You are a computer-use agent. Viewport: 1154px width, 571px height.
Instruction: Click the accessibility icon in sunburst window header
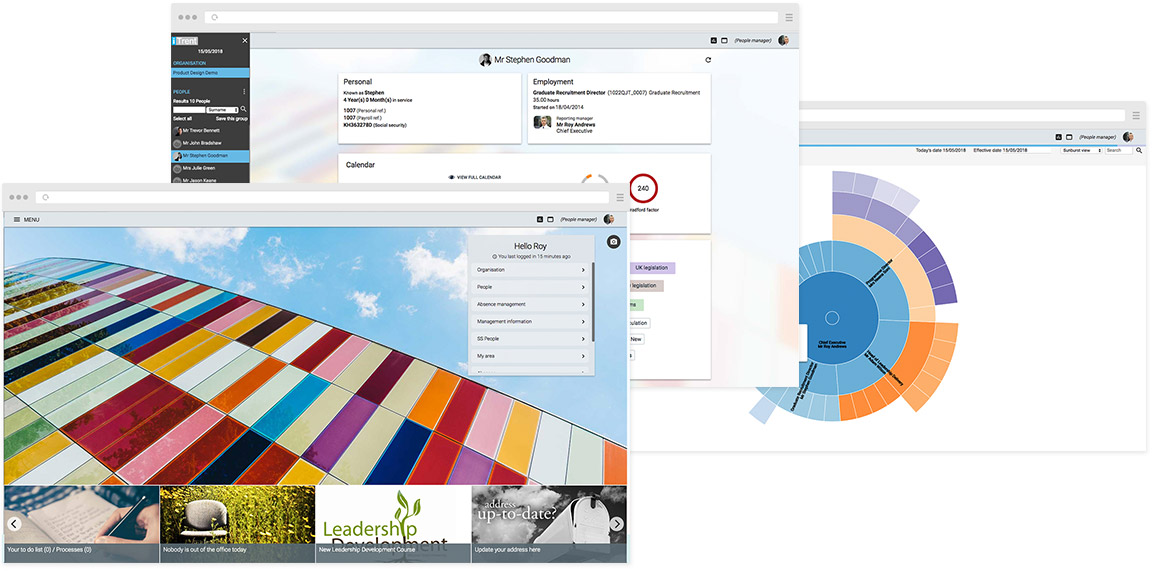coord(1058,137)
